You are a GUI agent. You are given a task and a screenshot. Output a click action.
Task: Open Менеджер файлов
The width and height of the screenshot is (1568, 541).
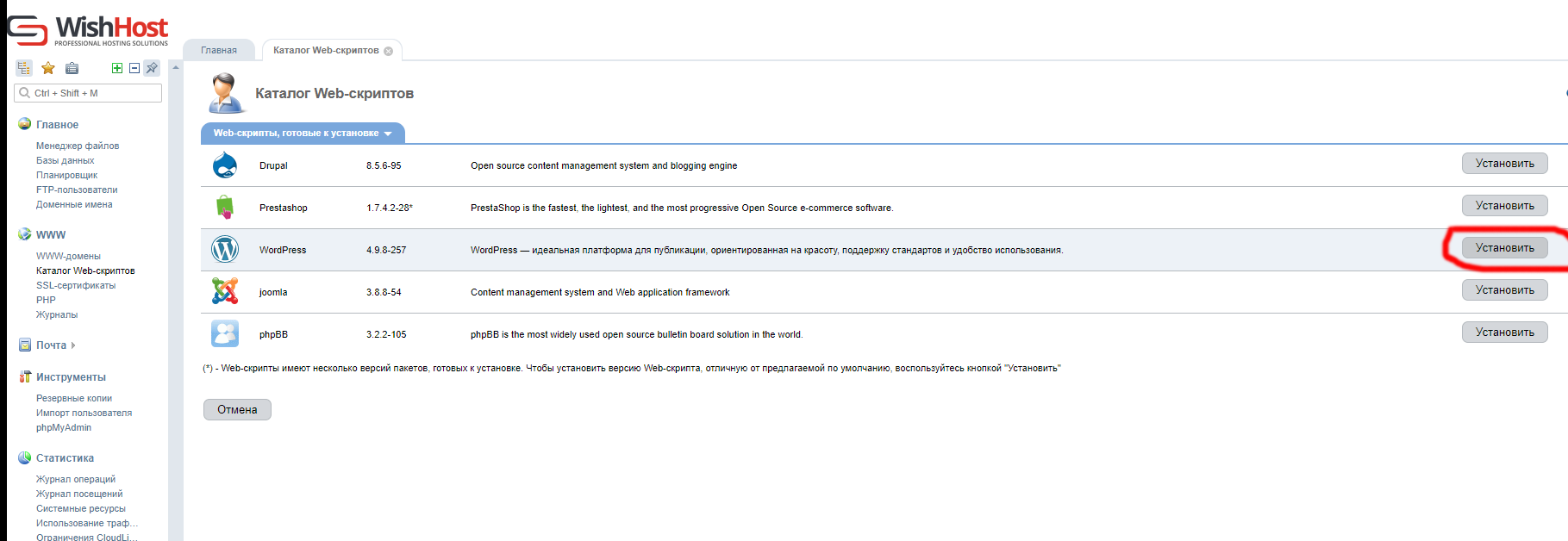78,146
